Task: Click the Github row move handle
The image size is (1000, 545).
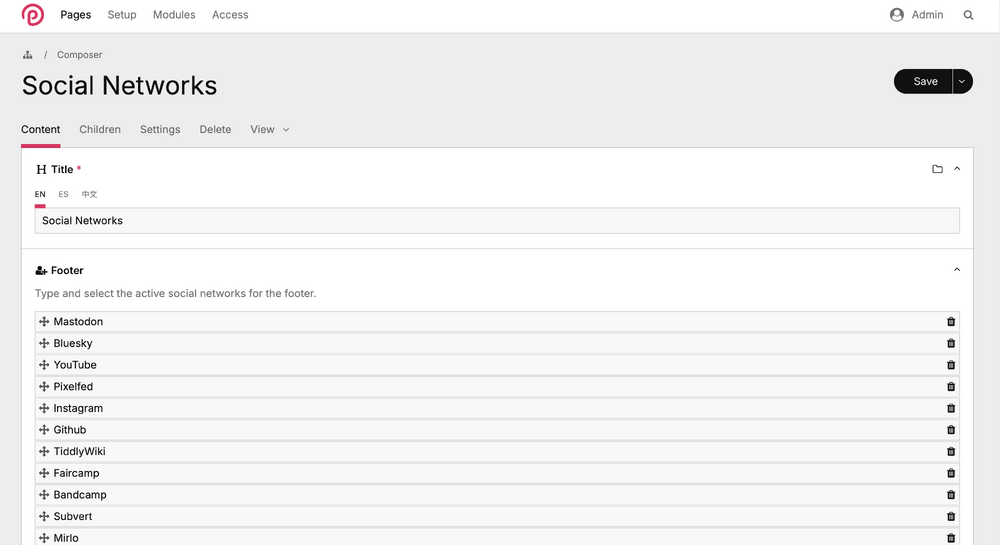Action: pos(44,430)
